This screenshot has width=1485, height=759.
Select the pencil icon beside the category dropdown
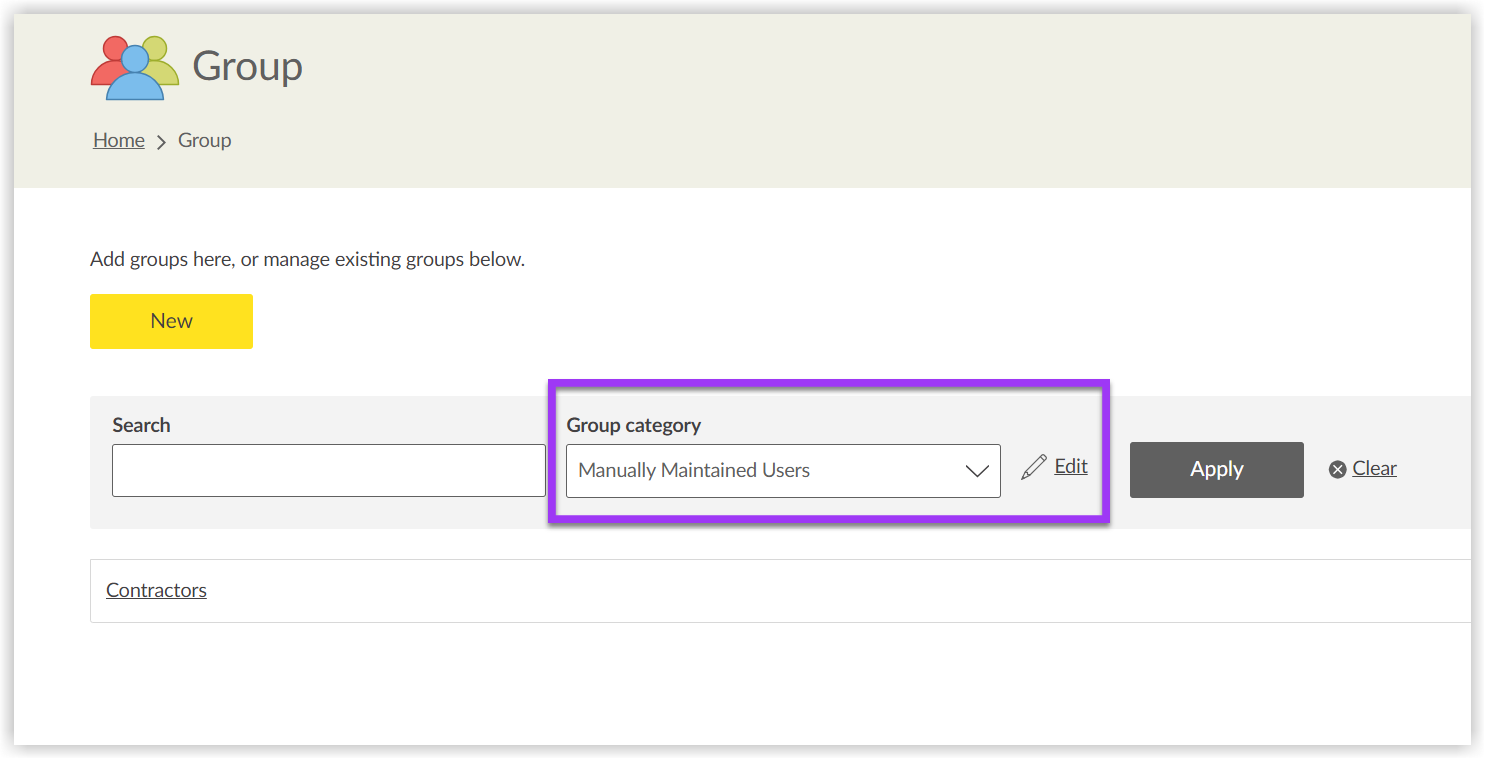pos(1034,466)
